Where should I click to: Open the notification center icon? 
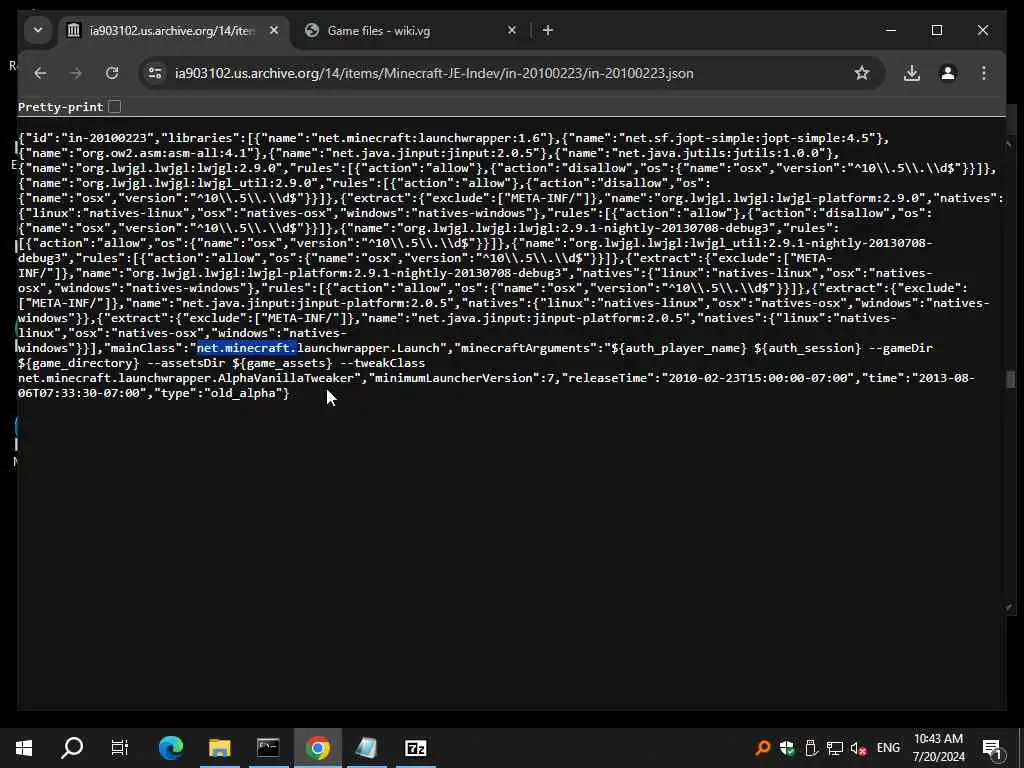(x=992, y=748)
